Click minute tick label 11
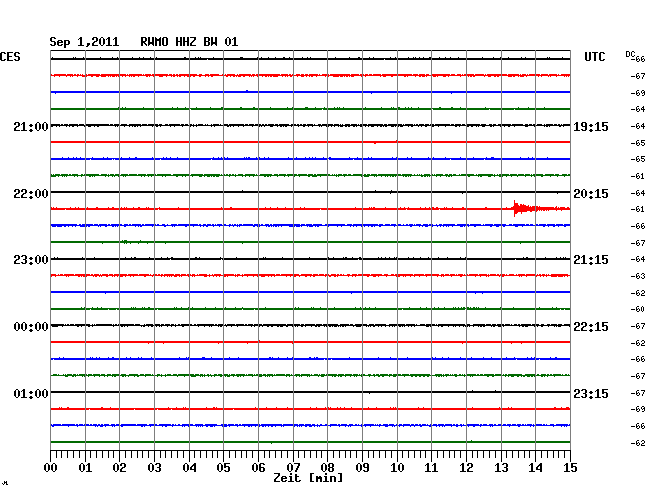Screen dimensions: 650x494 [x=431, y=468]
